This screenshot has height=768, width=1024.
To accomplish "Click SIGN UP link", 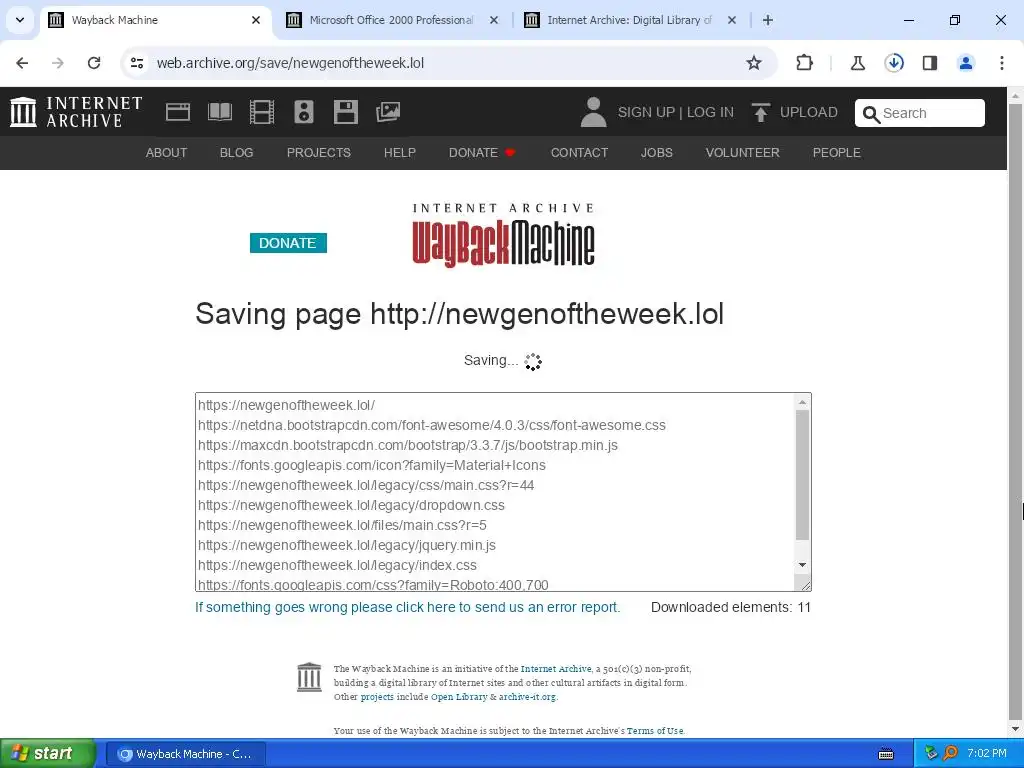I will click(646, 112).
